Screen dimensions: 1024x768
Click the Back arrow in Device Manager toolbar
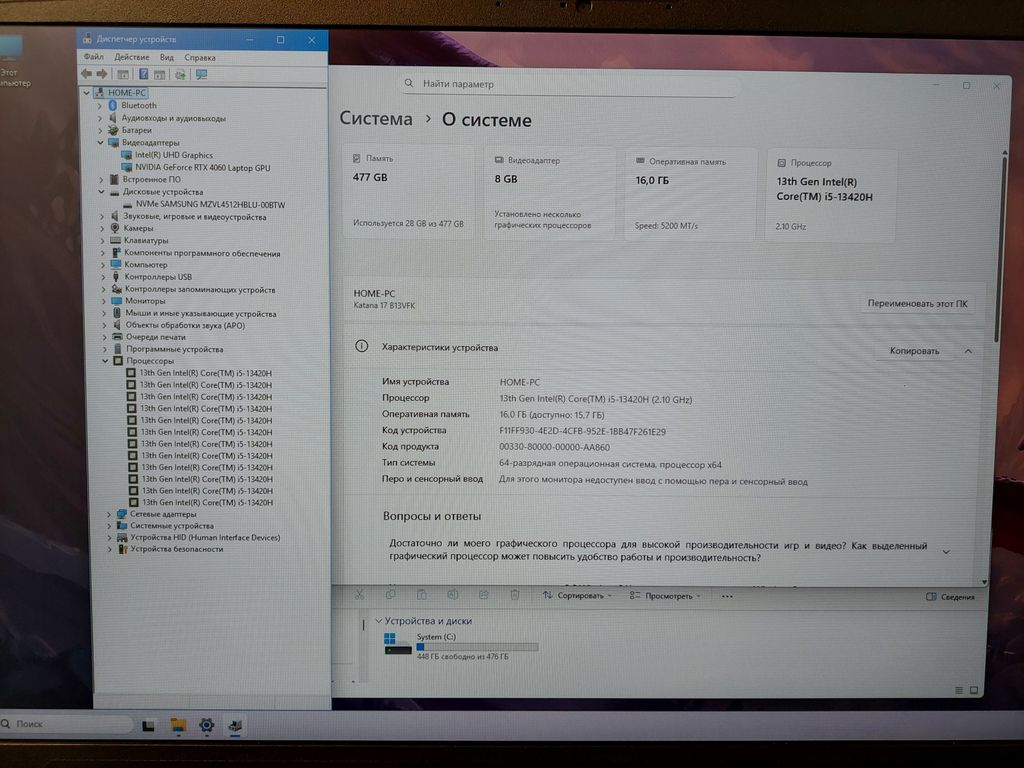coord(86,74)
